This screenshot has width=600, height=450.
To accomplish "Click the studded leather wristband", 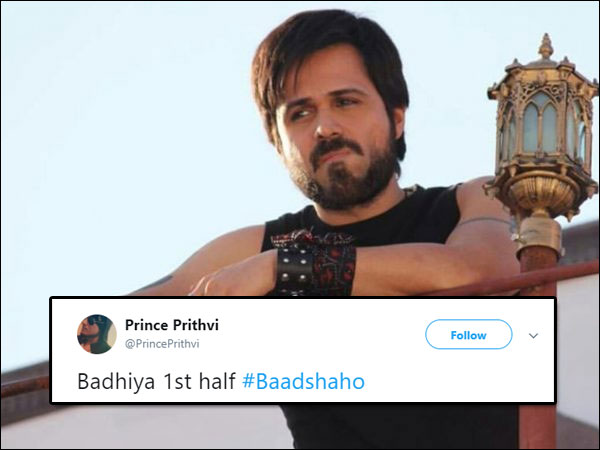I will click(x=314, y=263).
